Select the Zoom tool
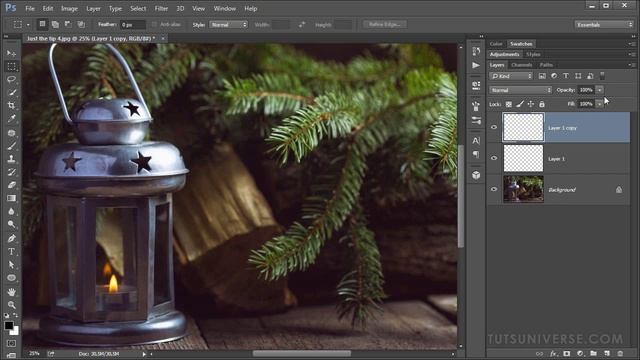 coord(11,305)
